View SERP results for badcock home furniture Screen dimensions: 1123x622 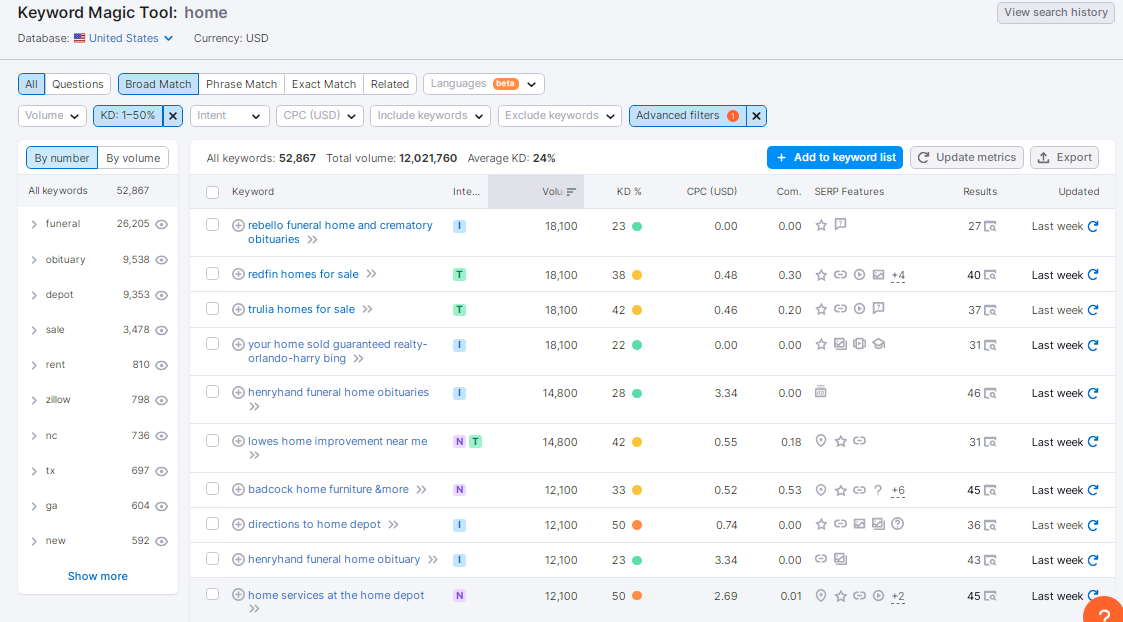[990, 491]
